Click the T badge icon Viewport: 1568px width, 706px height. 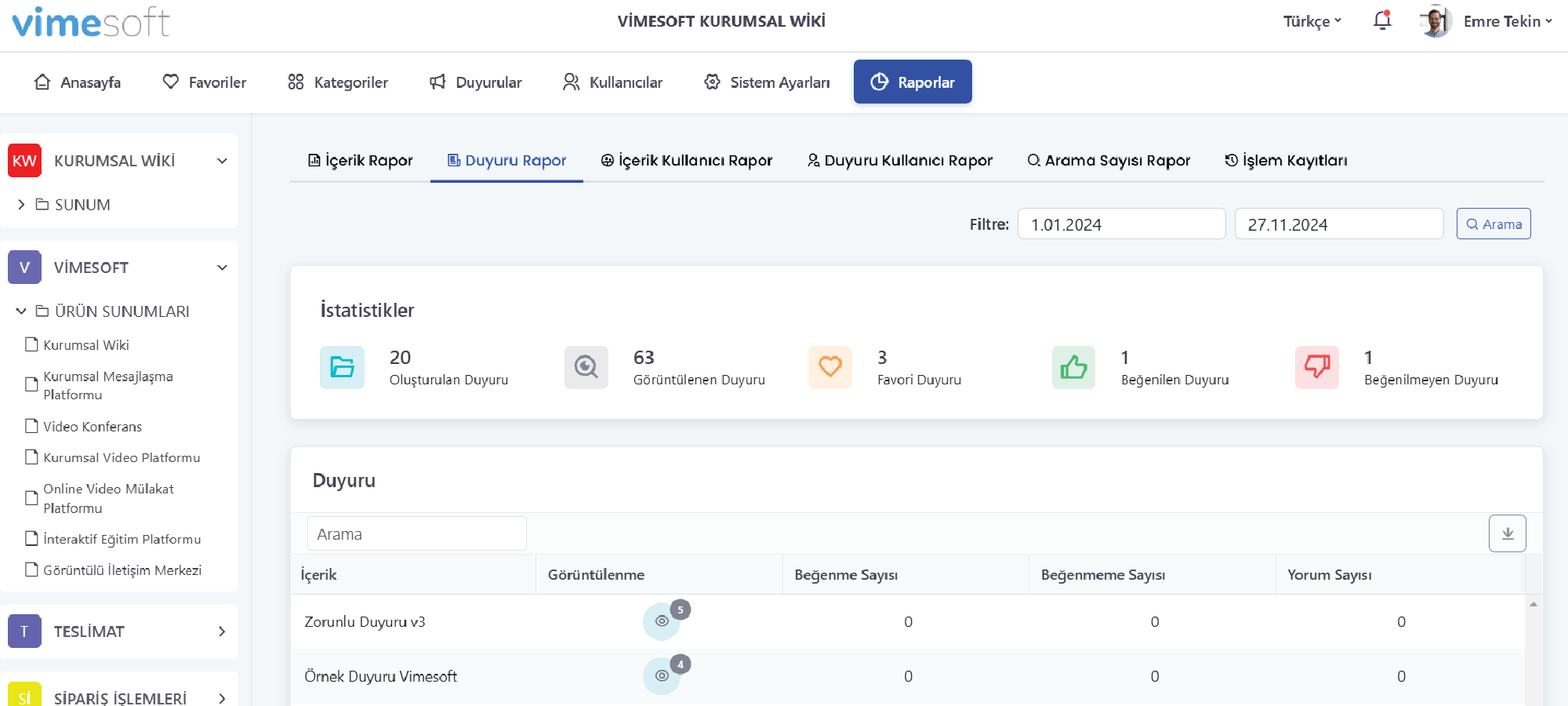point(24,631)
